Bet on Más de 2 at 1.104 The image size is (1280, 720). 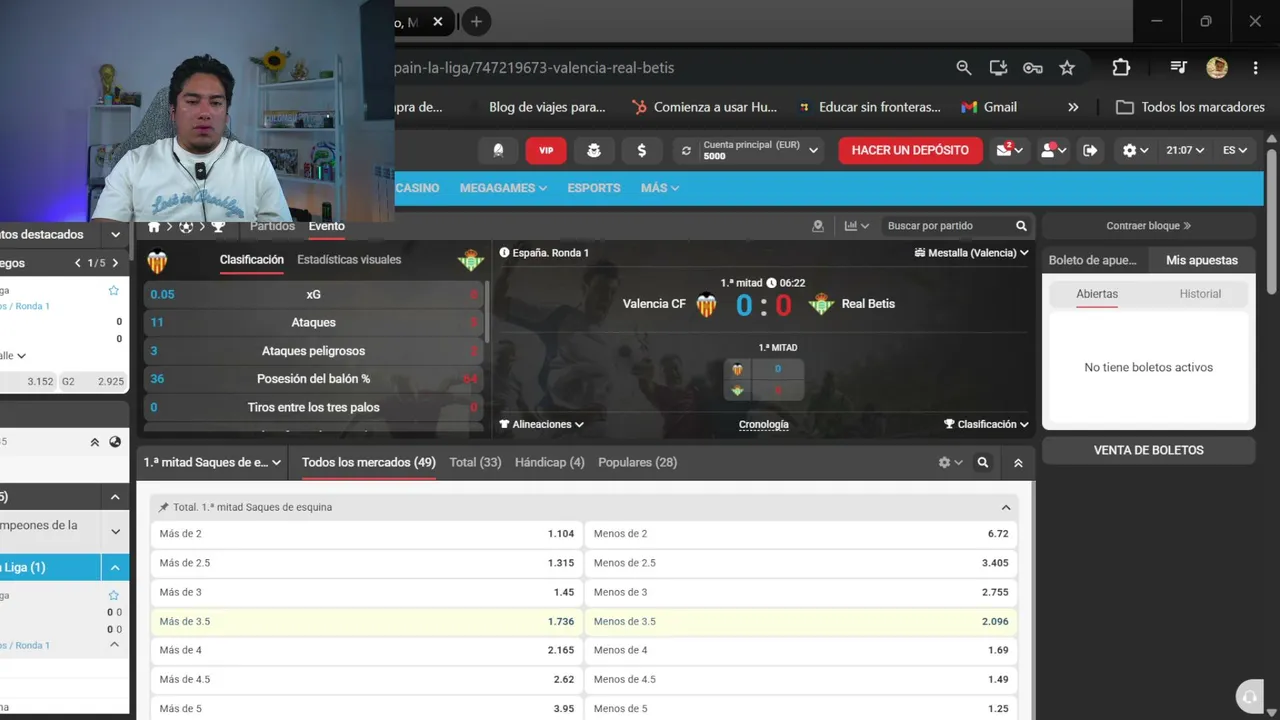click(367, 534)
